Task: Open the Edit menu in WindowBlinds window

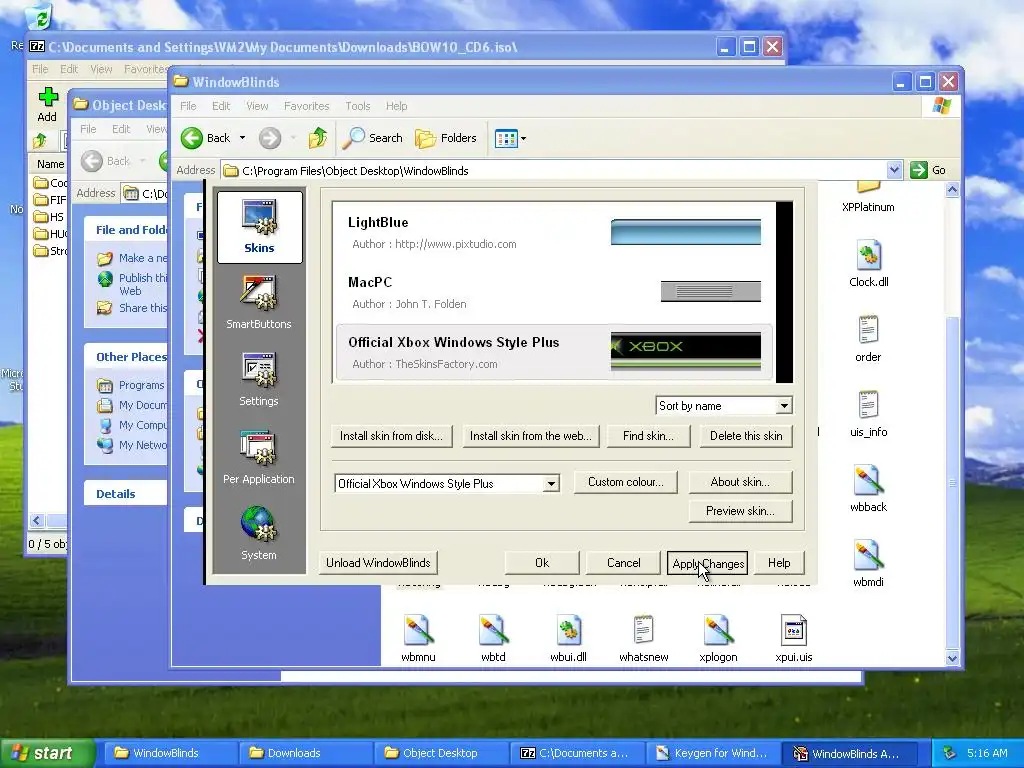Action: 221,106
